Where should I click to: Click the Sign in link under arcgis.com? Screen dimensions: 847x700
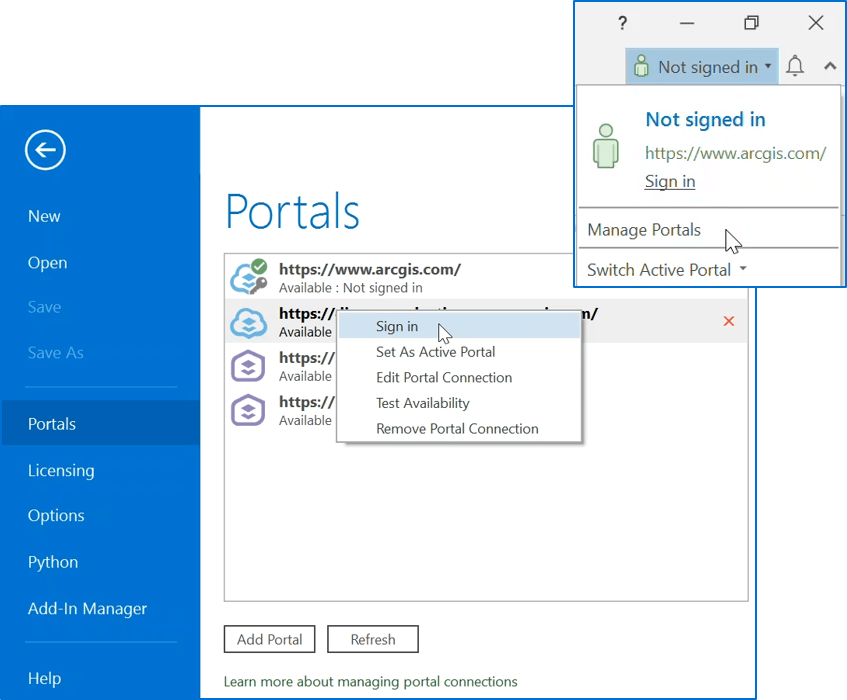pos(670,181)
